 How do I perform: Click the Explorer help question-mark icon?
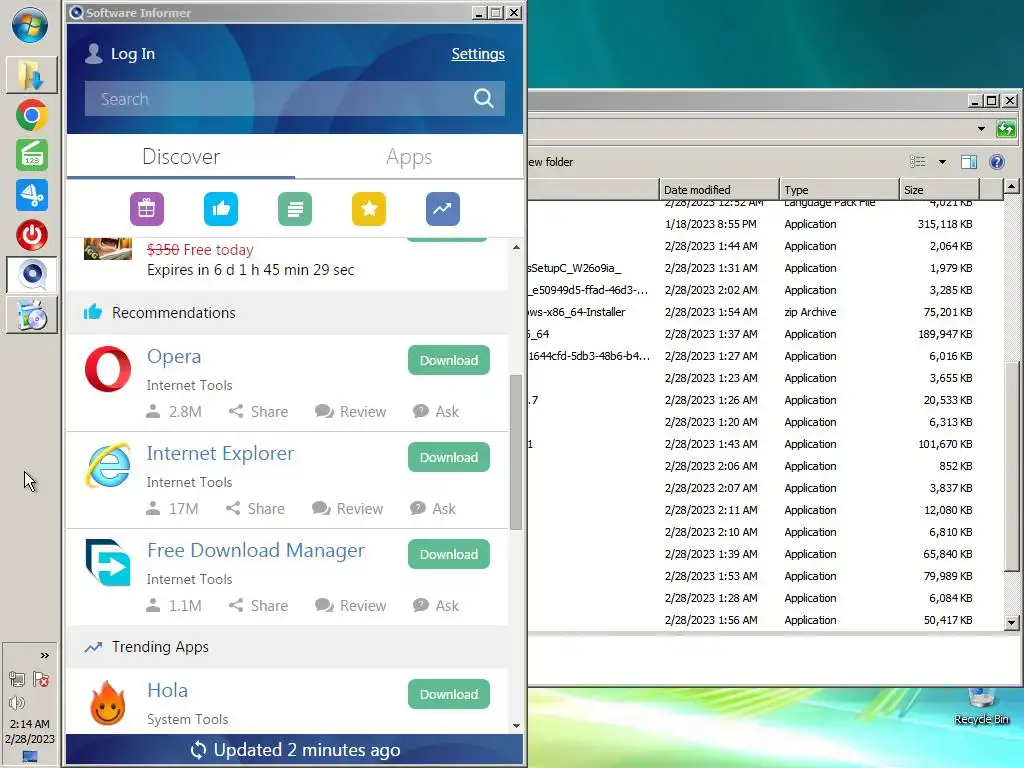pos(997,162)
